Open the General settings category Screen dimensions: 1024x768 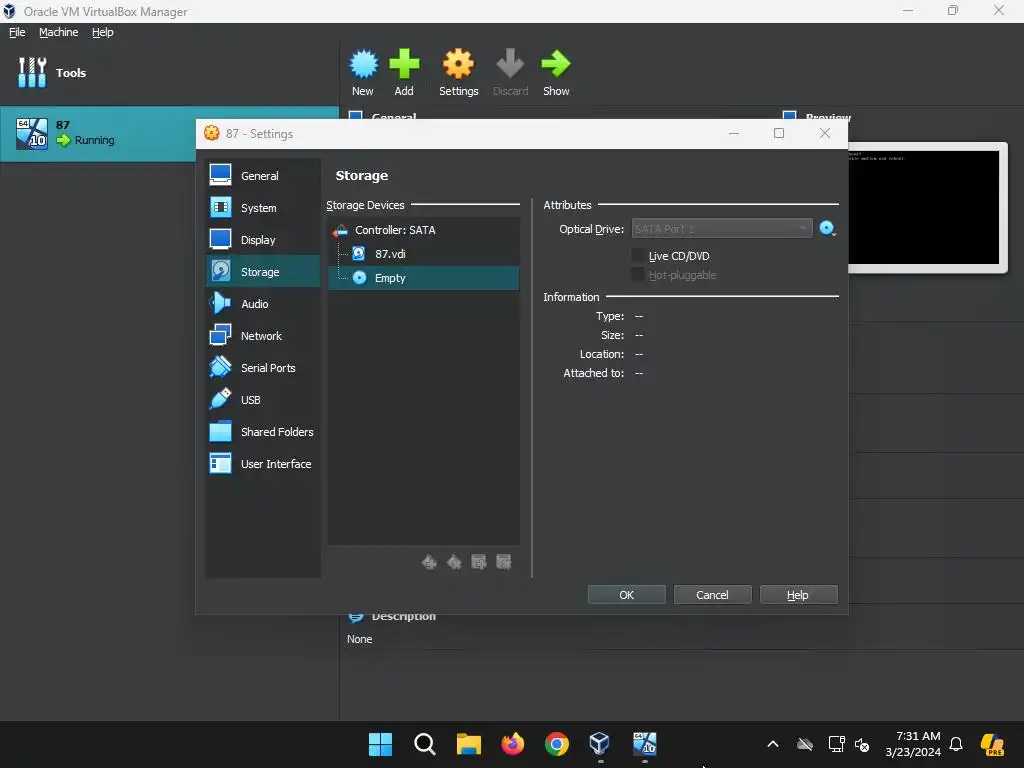[x=263, y=176]
